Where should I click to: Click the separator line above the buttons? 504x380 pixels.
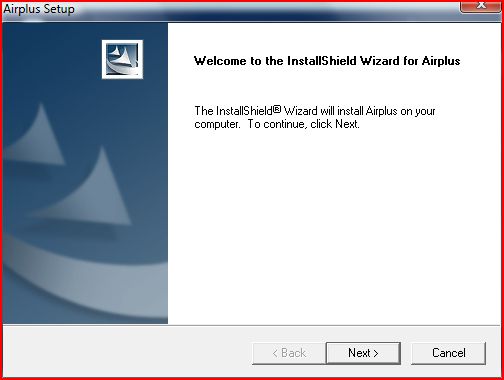(x=252, y=325)
